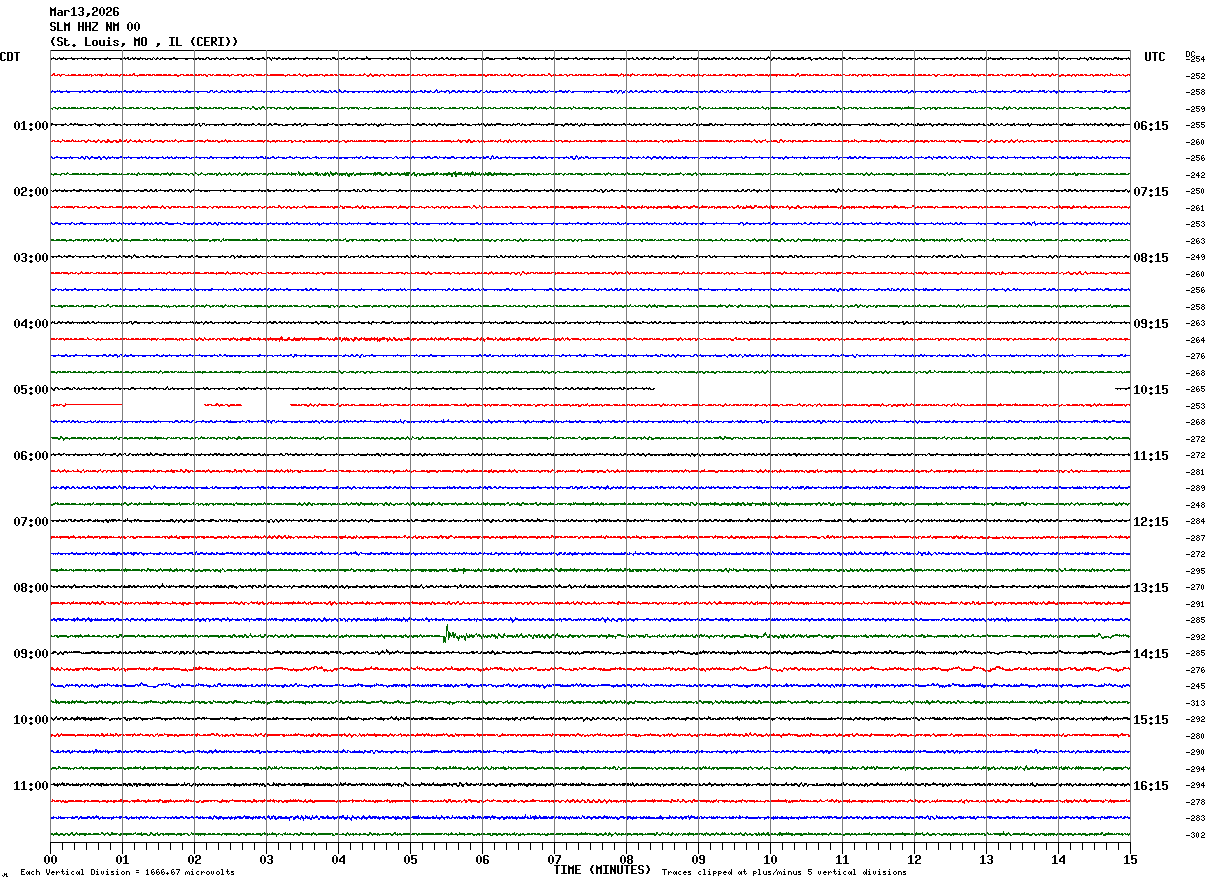The image size is (1210, 886).
Task: Click the UTC timezone label
Action: pyautogui.click(x=1155, y=57)
